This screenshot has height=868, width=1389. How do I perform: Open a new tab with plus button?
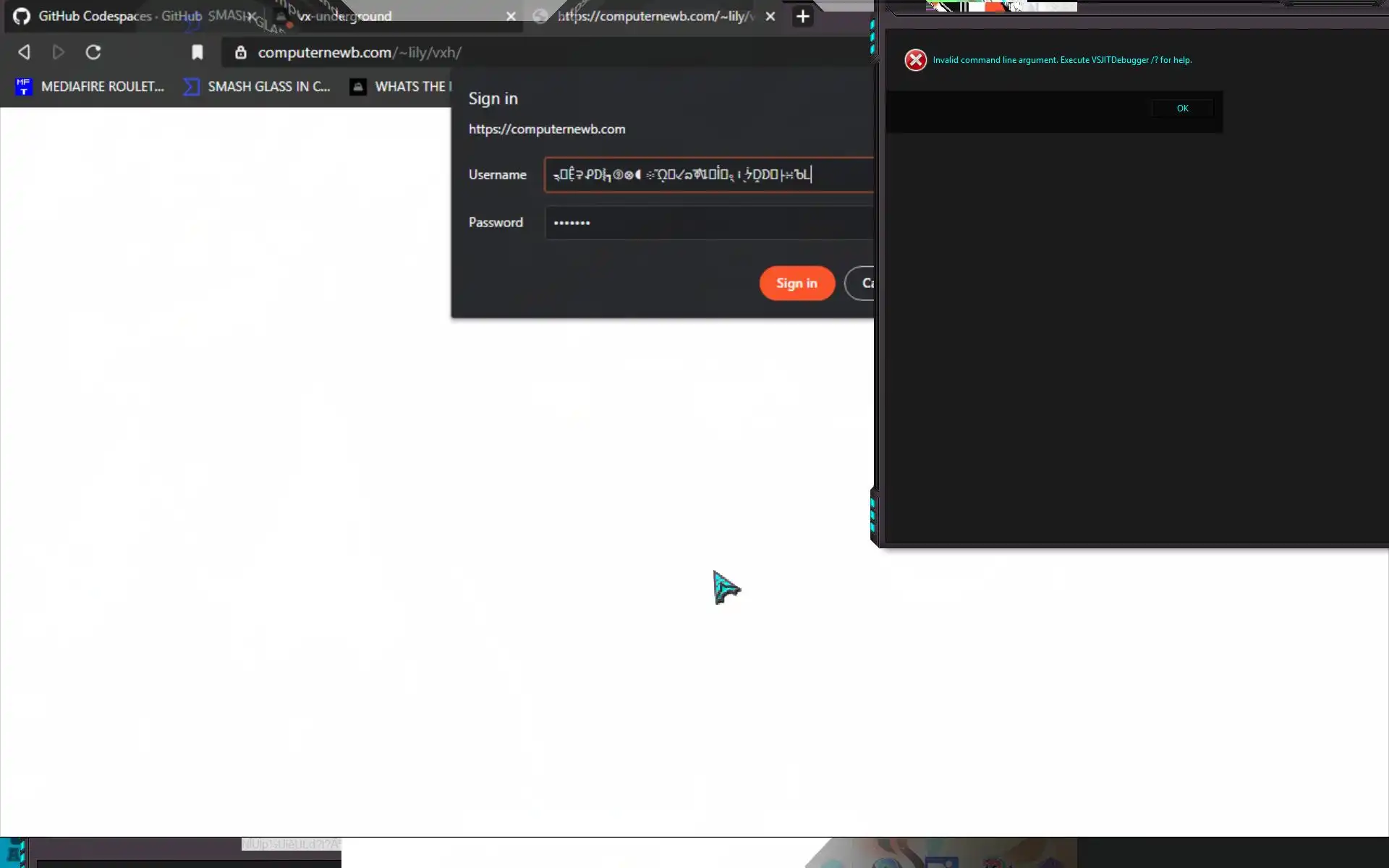click(802, 17)
